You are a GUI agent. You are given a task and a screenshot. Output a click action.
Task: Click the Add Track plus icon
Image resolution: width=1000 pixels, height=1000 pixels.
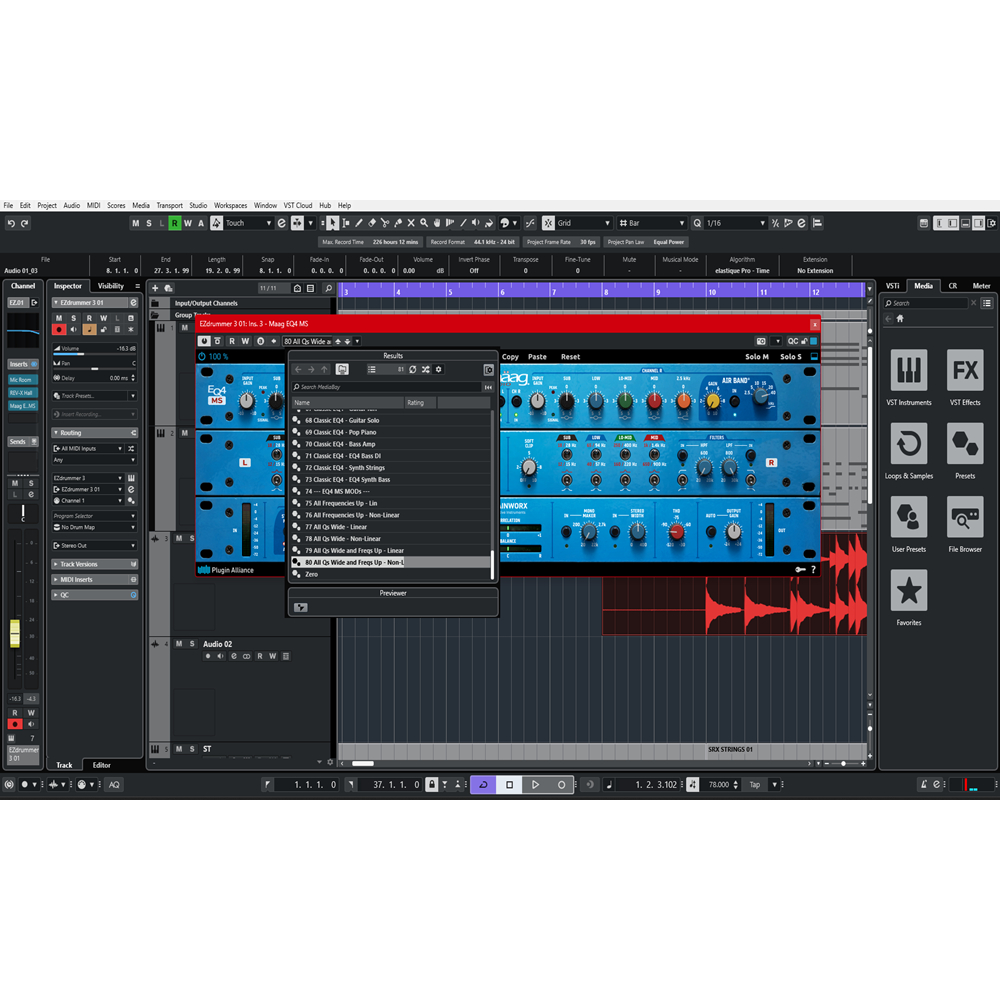click(x=155, y=288)
